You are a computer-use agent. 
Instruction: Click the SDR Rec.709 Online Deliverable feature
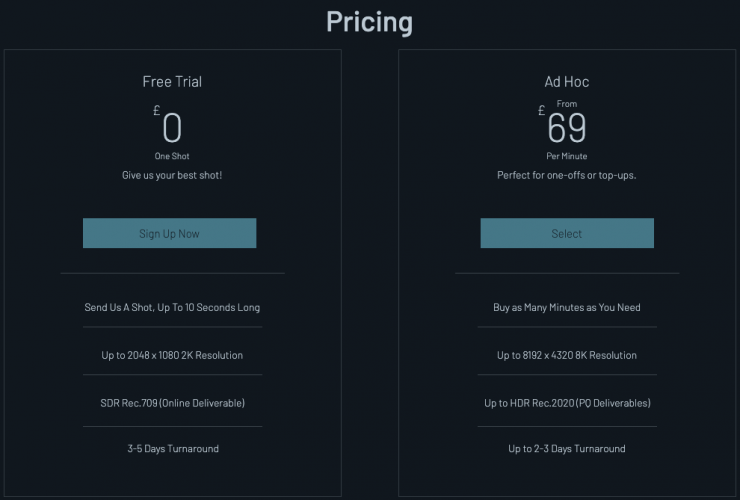point(172,402)
